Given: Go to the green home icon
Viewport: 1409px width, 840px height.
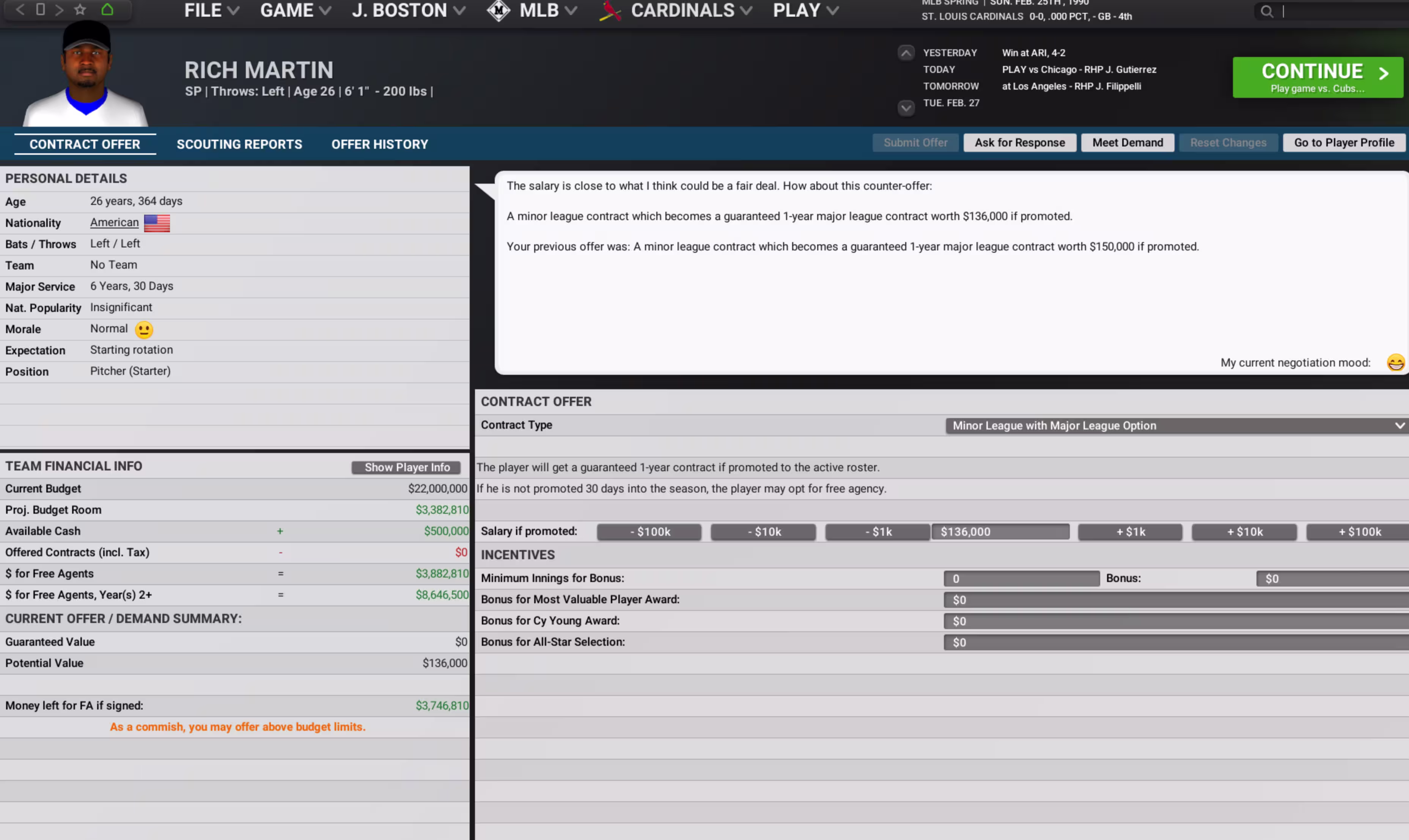Looking at the screenshot, I should [x=107, y=9].
